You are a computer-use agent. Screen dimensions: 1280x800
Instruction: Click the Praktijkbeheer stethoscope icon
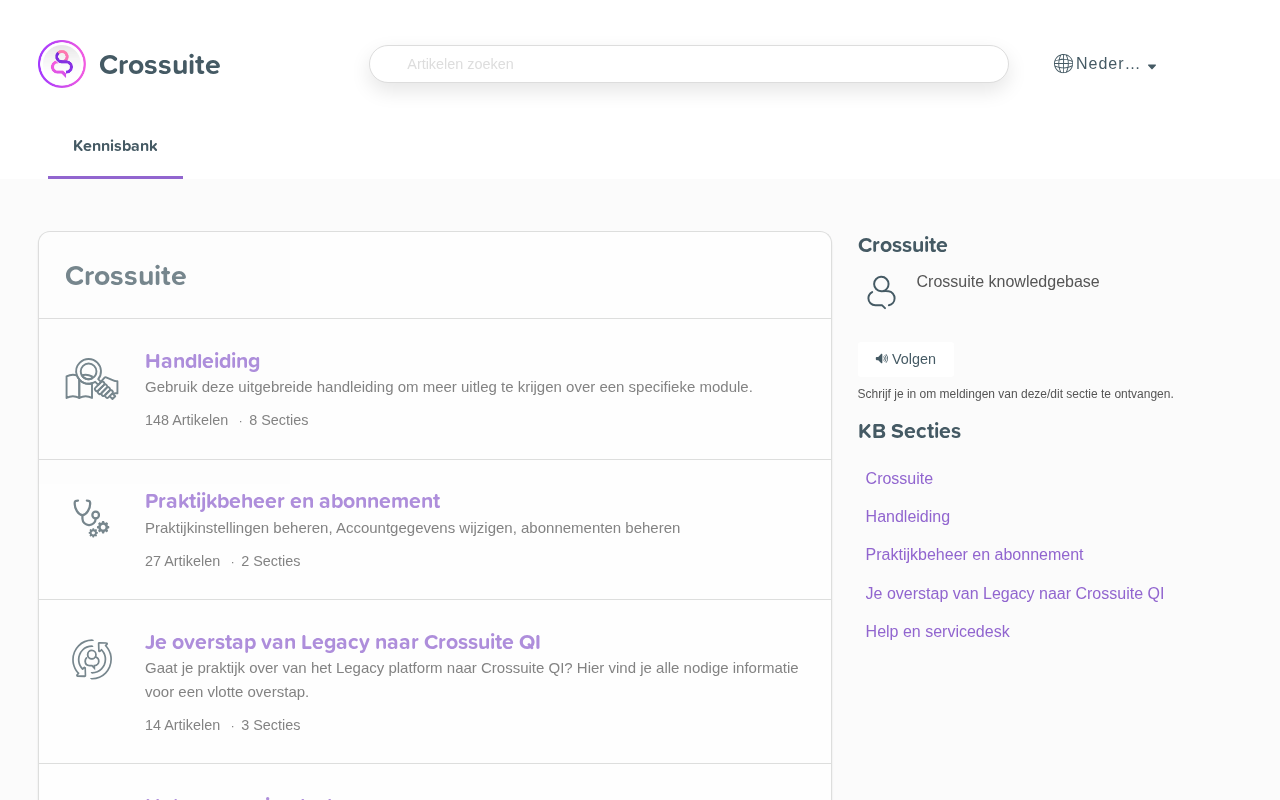pyautogui.click(x=91, y=518)
